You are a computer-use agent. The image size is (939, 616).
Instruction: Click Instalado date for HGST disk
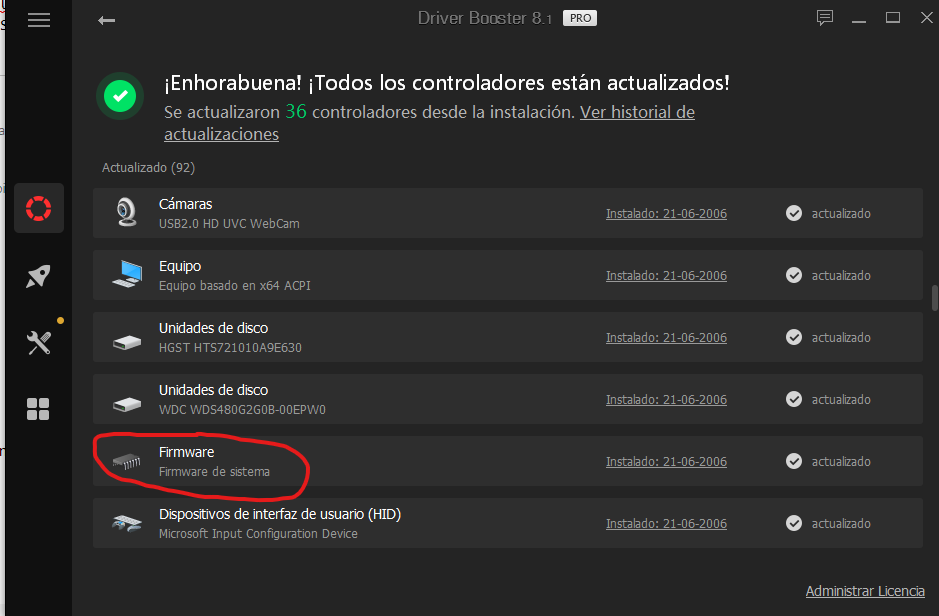point(667,338)
